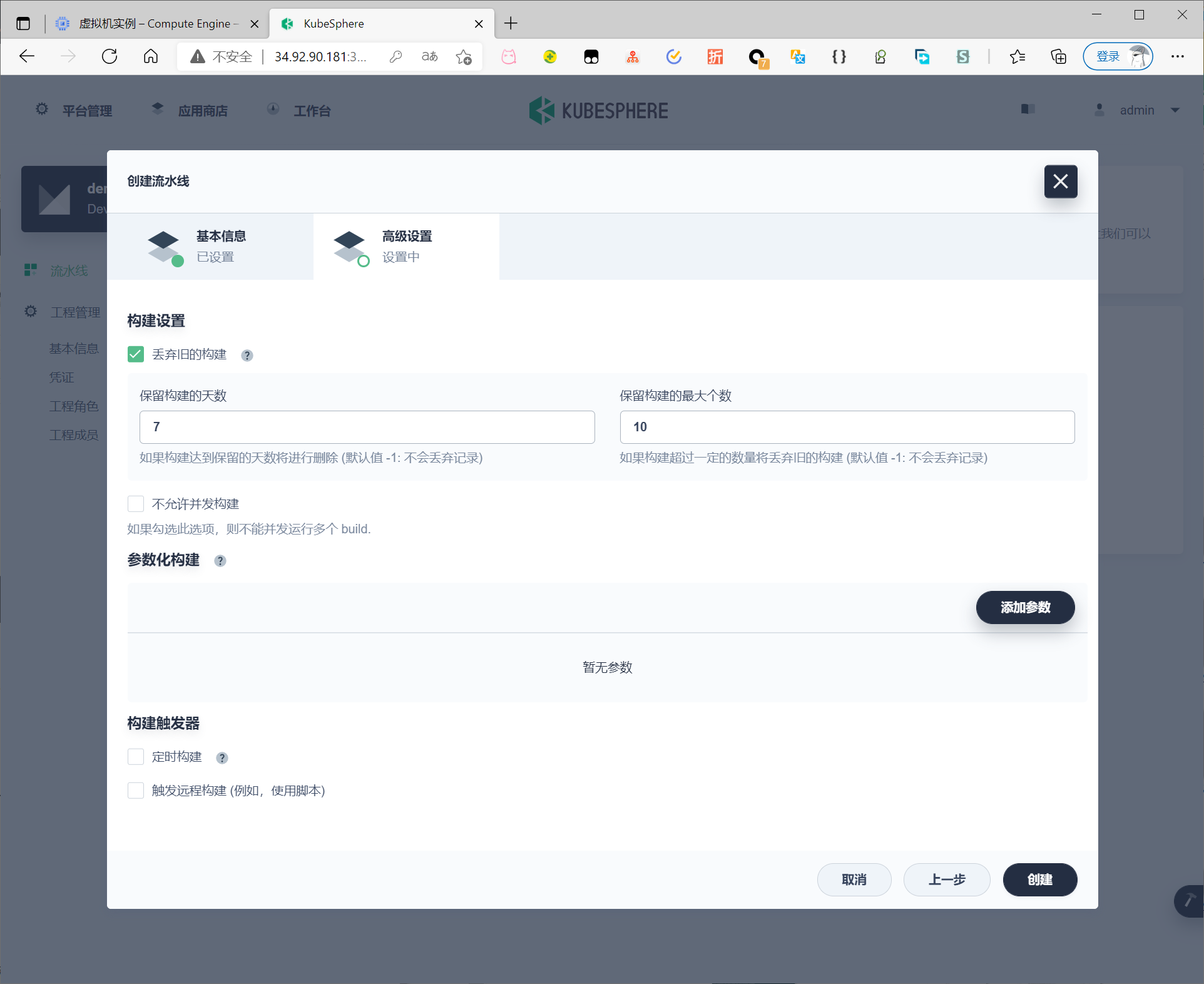Enable 定时构建 checkbox

136,757
